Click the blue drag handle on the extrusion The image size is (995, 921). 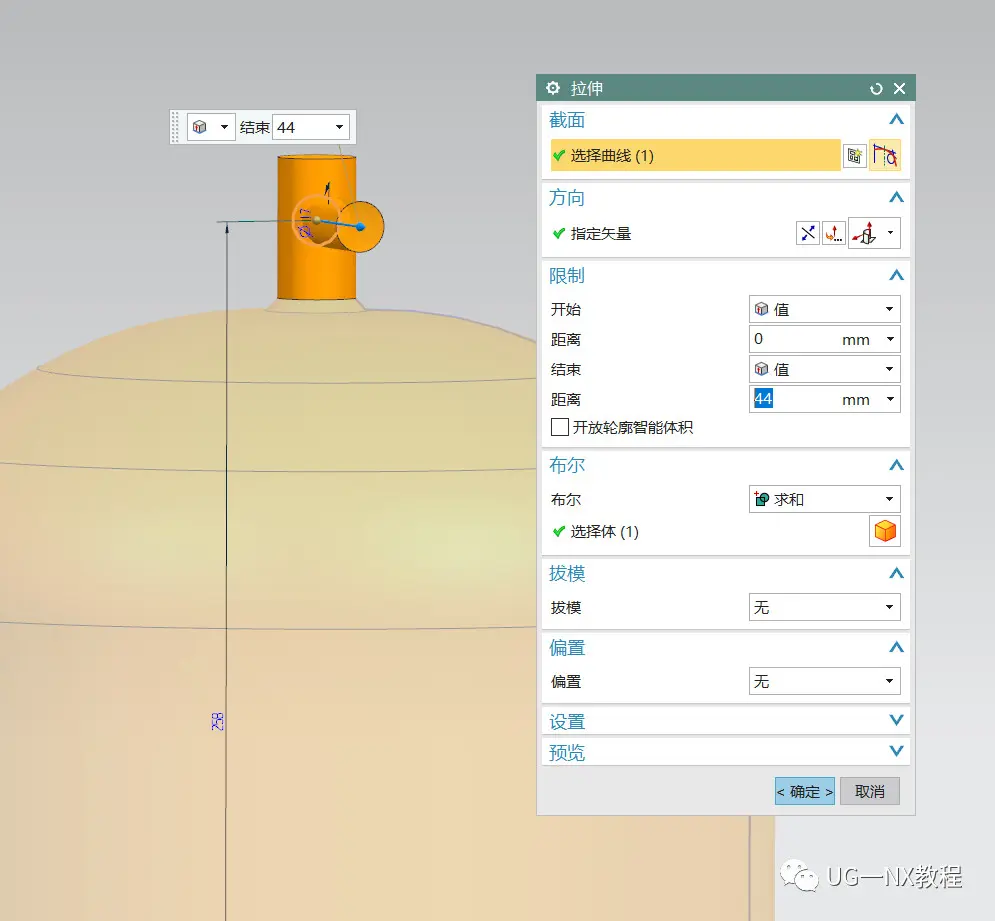(x=360, y=227)
